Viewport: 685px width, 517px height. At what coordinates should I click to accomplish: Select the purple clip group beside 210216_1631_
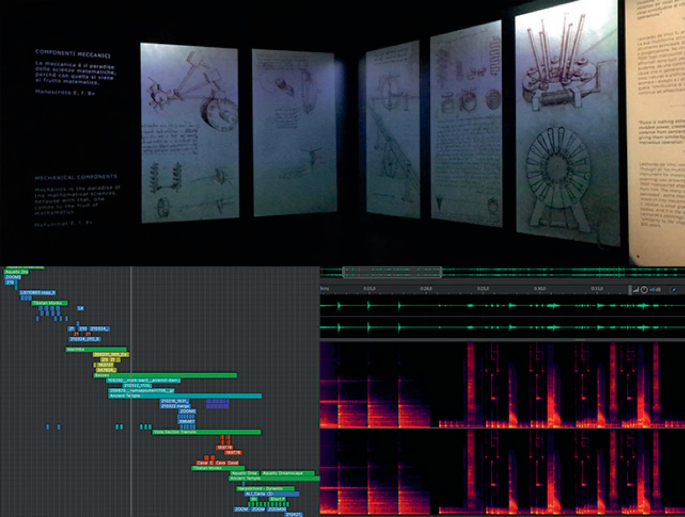tap(218, 403)
